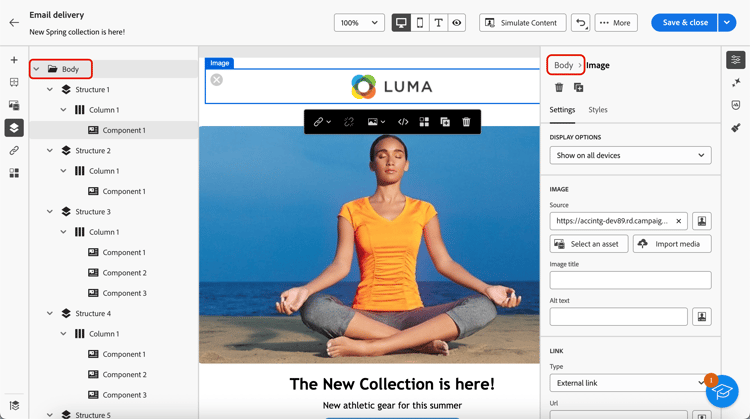Viewport: 750px width, 419px height.
Task: Click the Select an asset button
Action: 588,244
